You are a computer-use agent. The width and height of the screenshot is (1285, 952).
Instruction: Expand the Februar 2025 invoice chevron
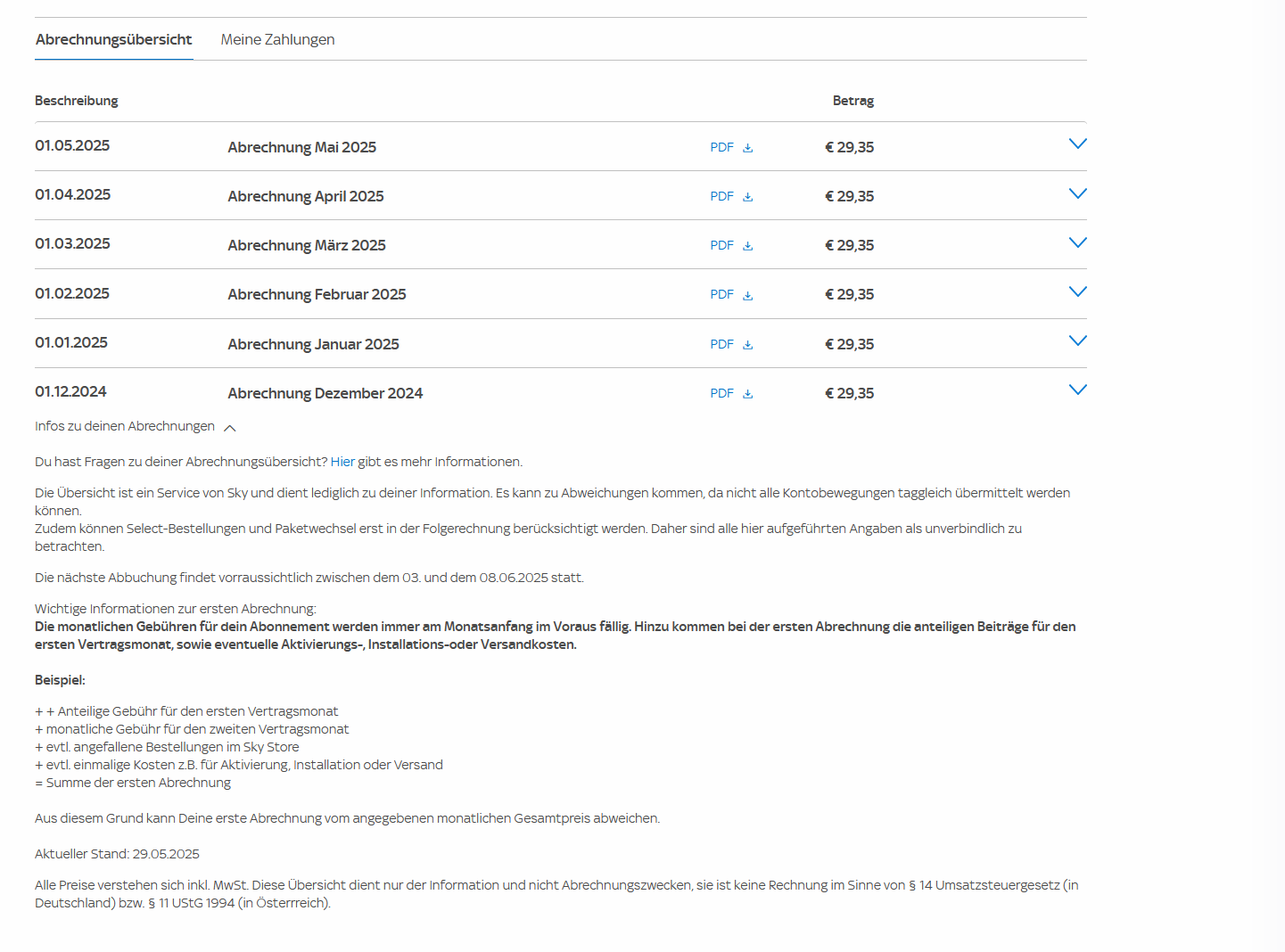click(x=1077, y=292)
